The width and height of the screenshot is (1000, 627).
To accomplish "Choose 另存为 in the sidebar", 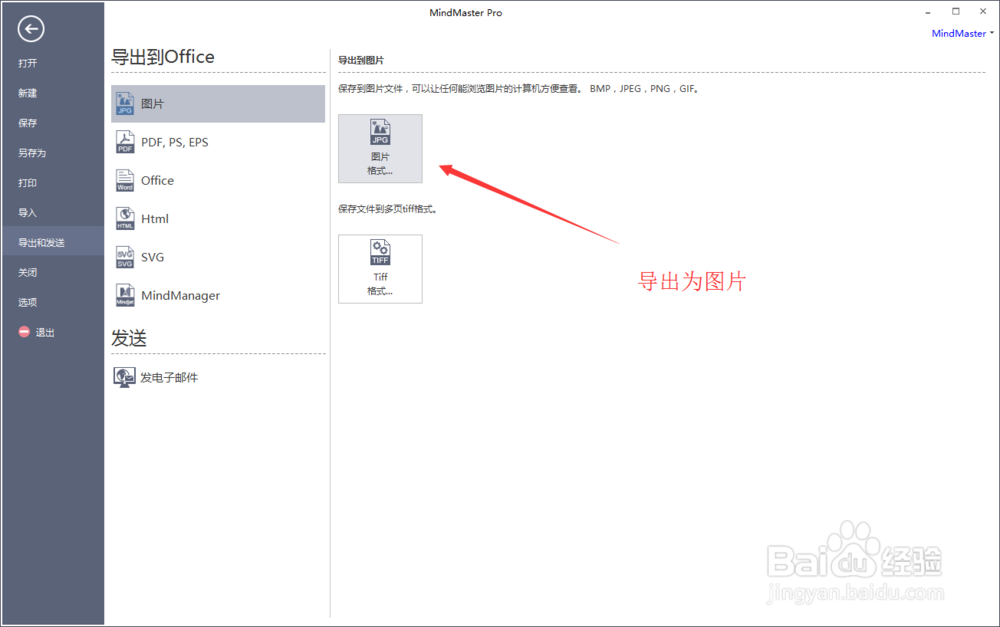I will coord(32,153).
